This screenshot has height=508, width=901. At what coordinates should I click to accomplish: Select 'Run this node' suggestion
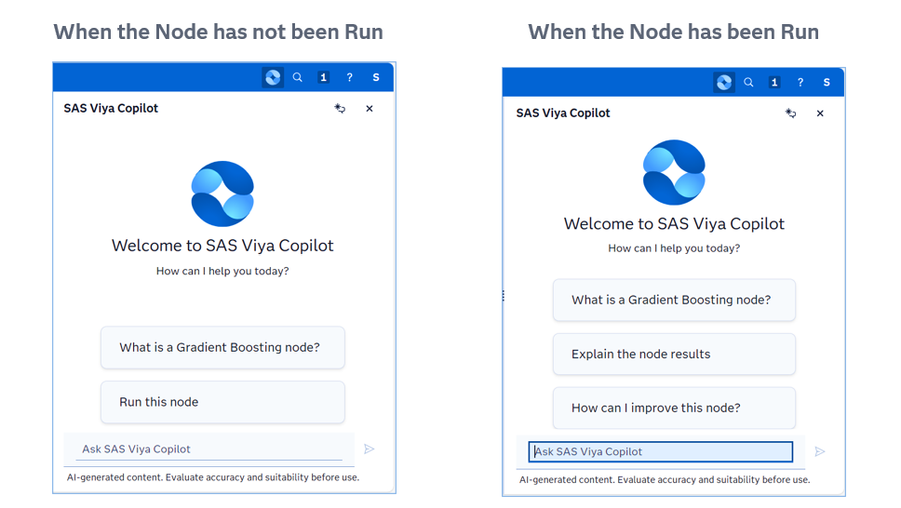[x=223, y=402]
